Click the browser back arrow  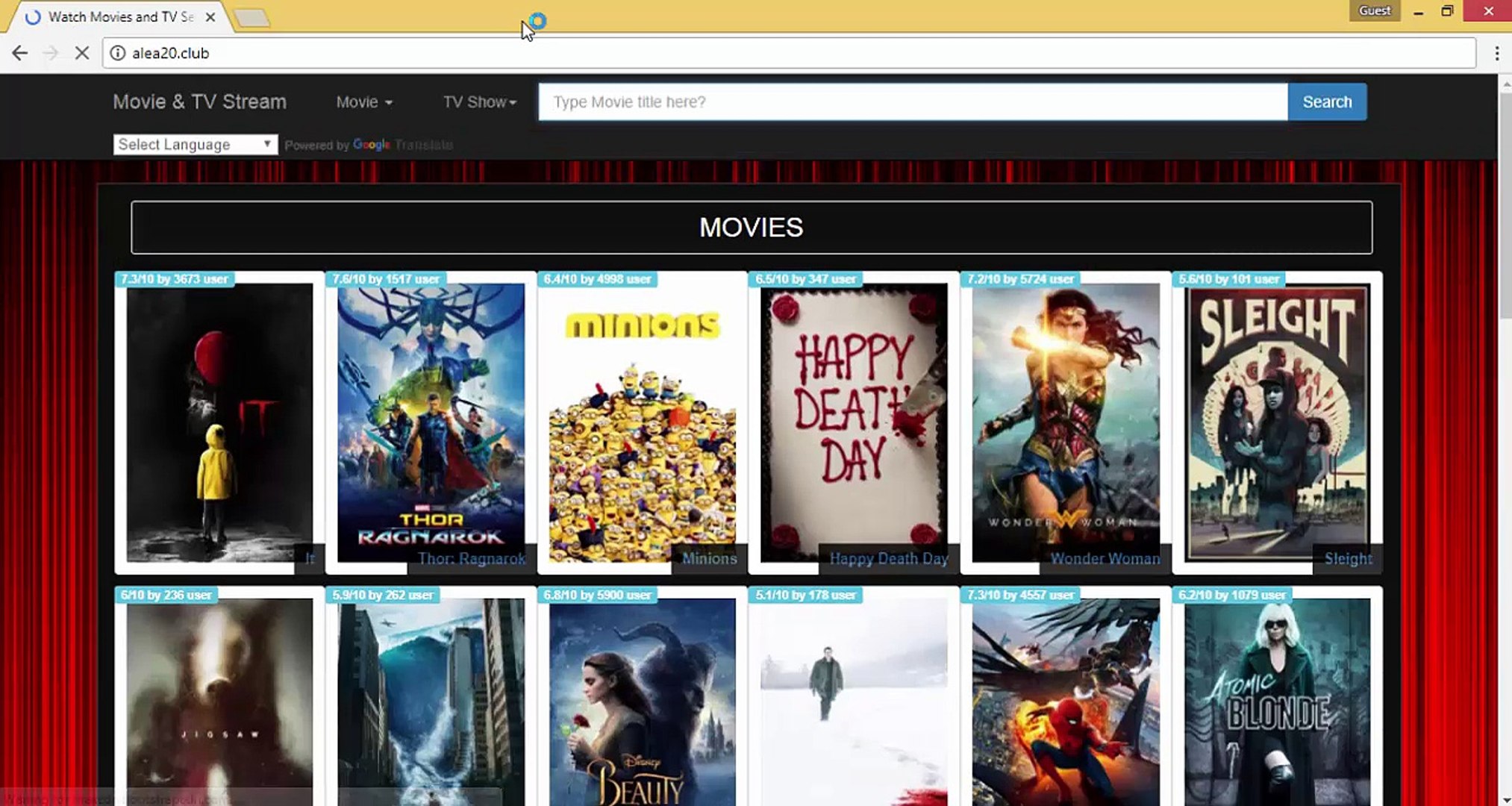pos(20,53)
